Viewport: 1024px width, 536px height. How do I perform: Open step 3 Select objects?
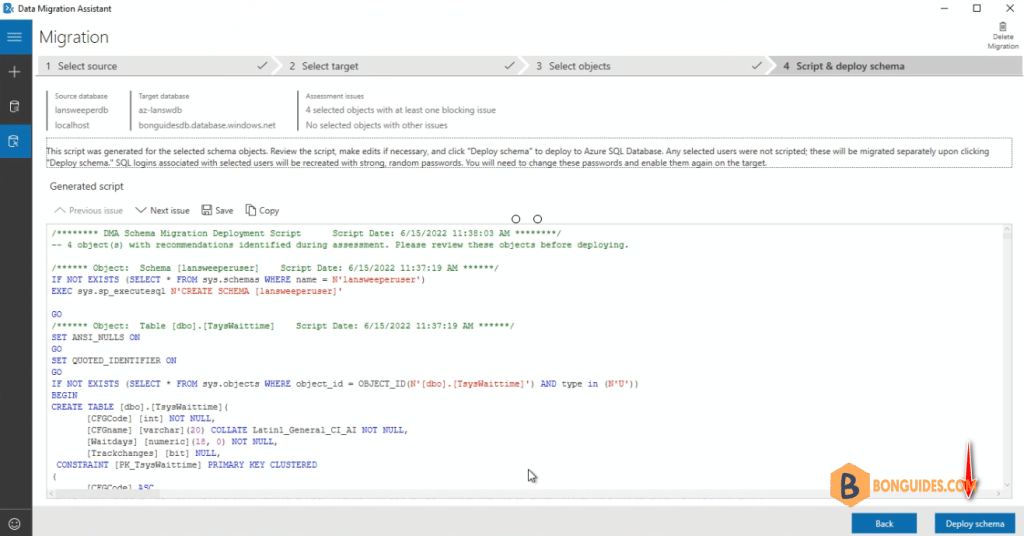pos(648,66)
